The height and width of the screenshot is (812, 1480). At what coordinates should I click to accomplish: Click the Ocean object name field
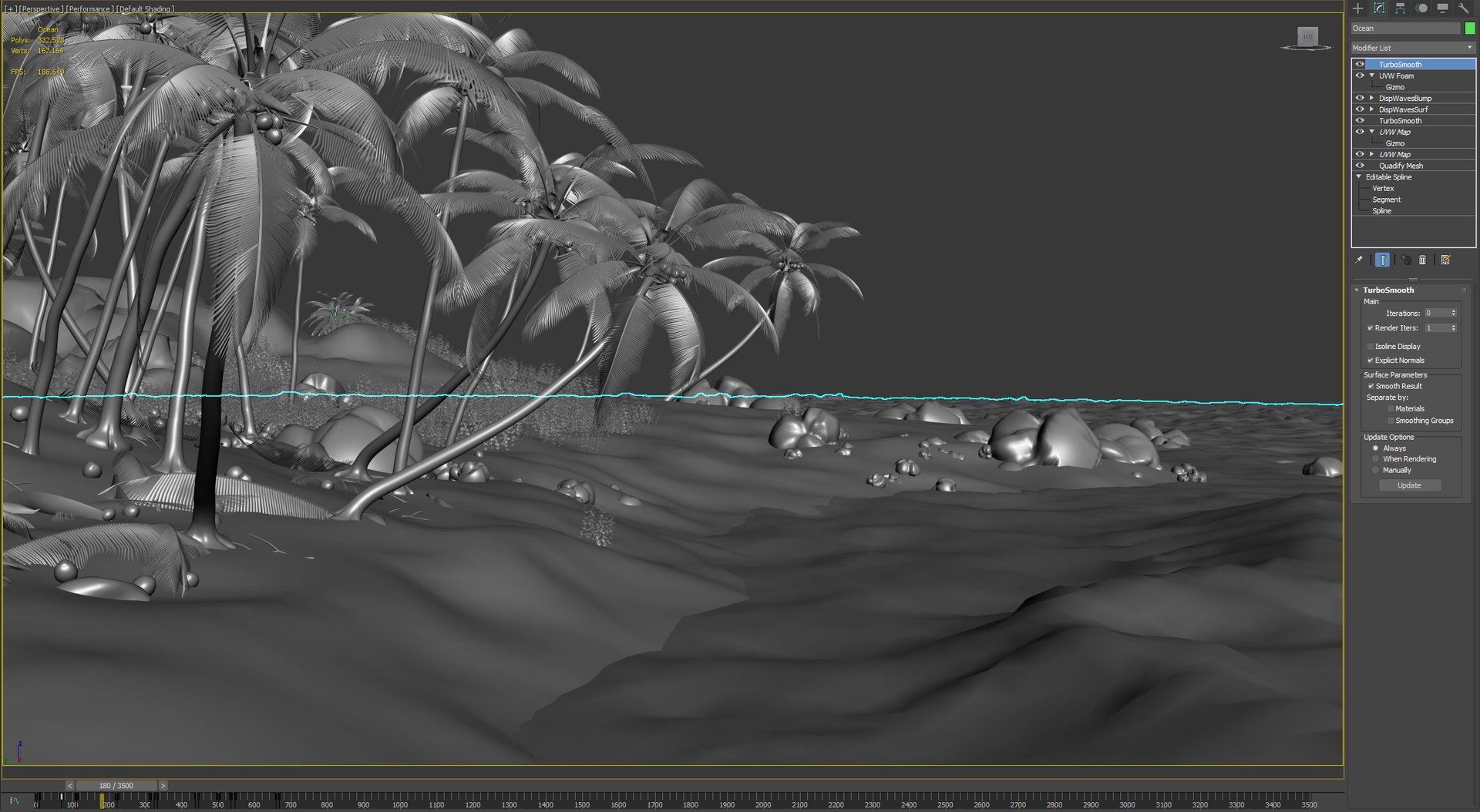click(1406, 29)
